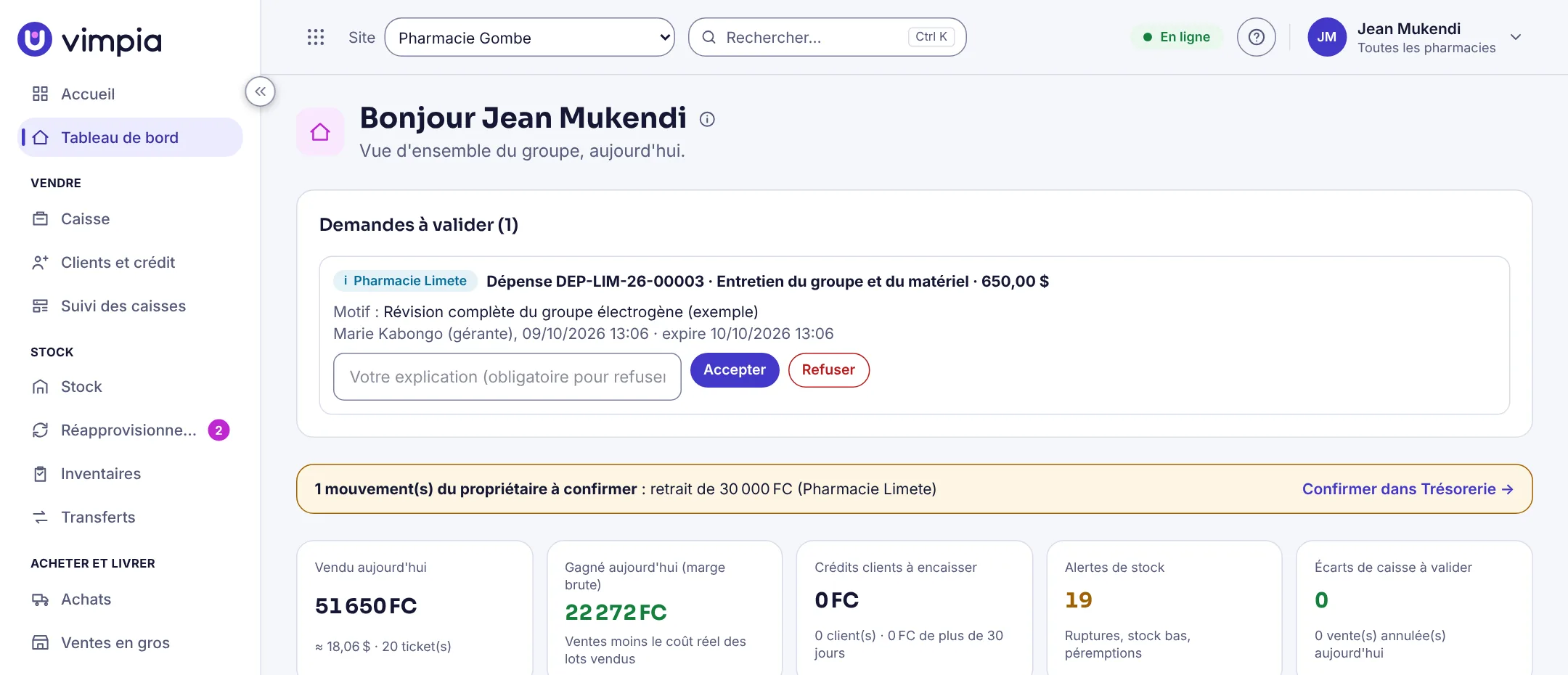
Task: Open the apps grid icon
Action: (316, 38)
